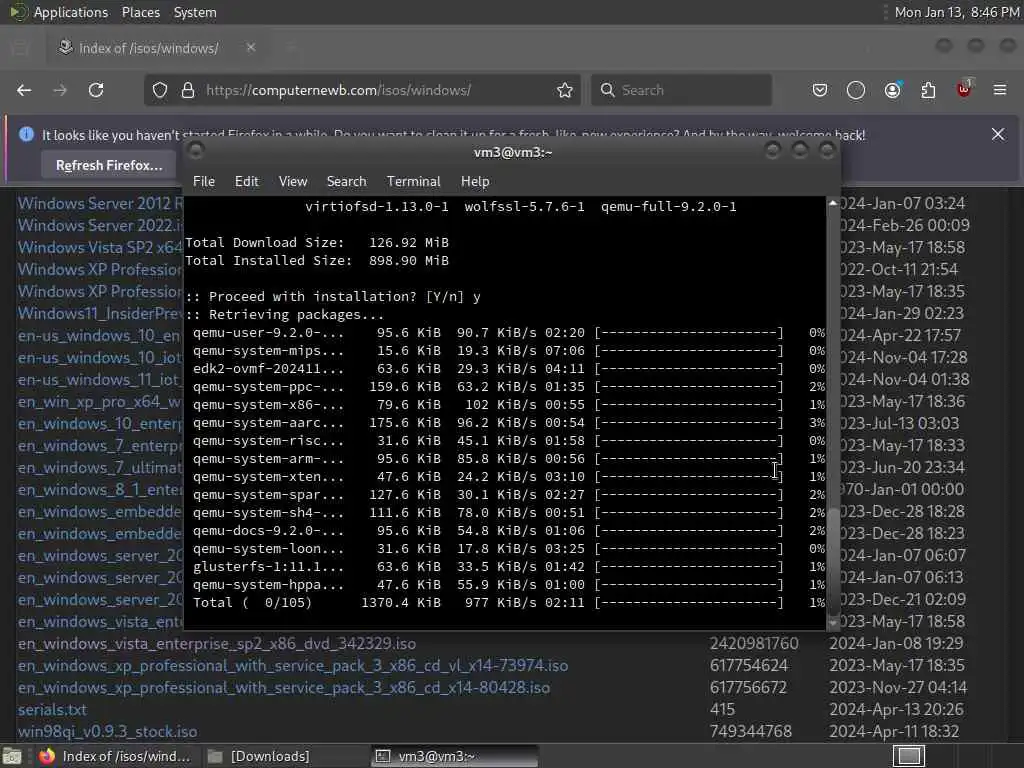This screenshot has width=1024, height=768.
Task: Click the Total Download Size line in terminal
Action: coord(317,242)
